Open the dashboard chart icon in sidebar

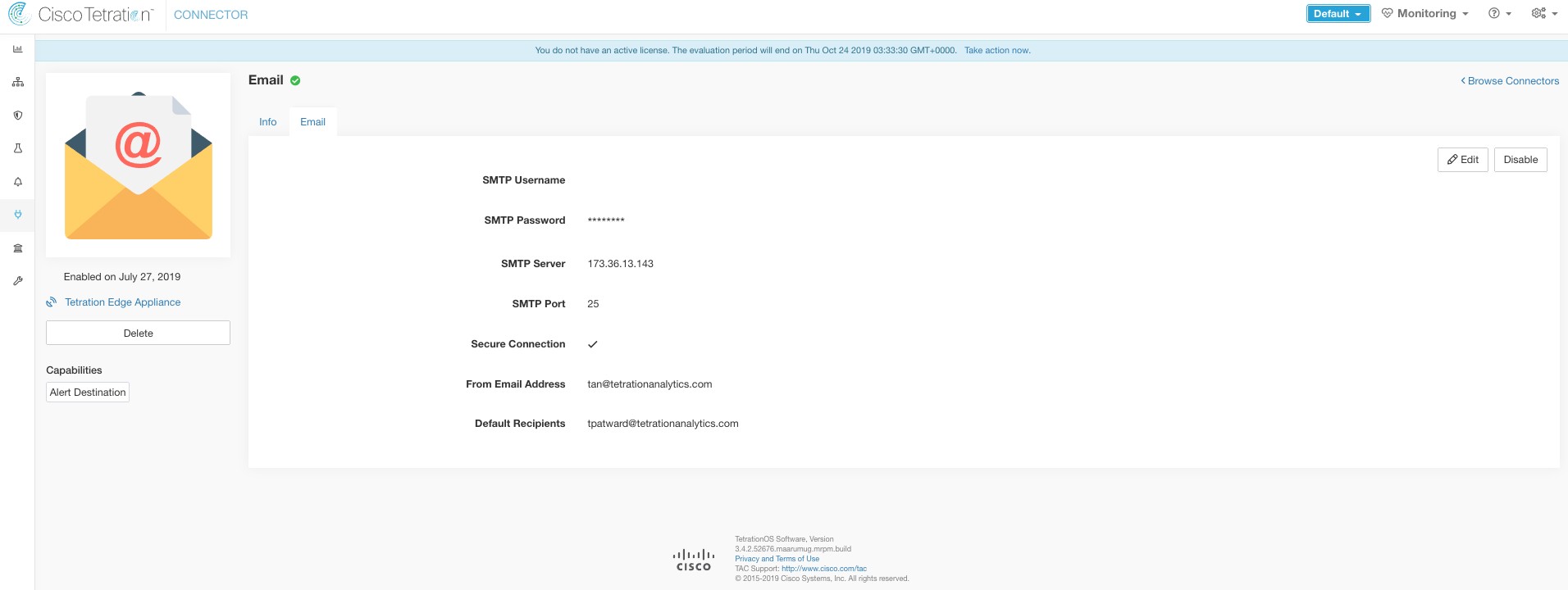click(17, 49)
